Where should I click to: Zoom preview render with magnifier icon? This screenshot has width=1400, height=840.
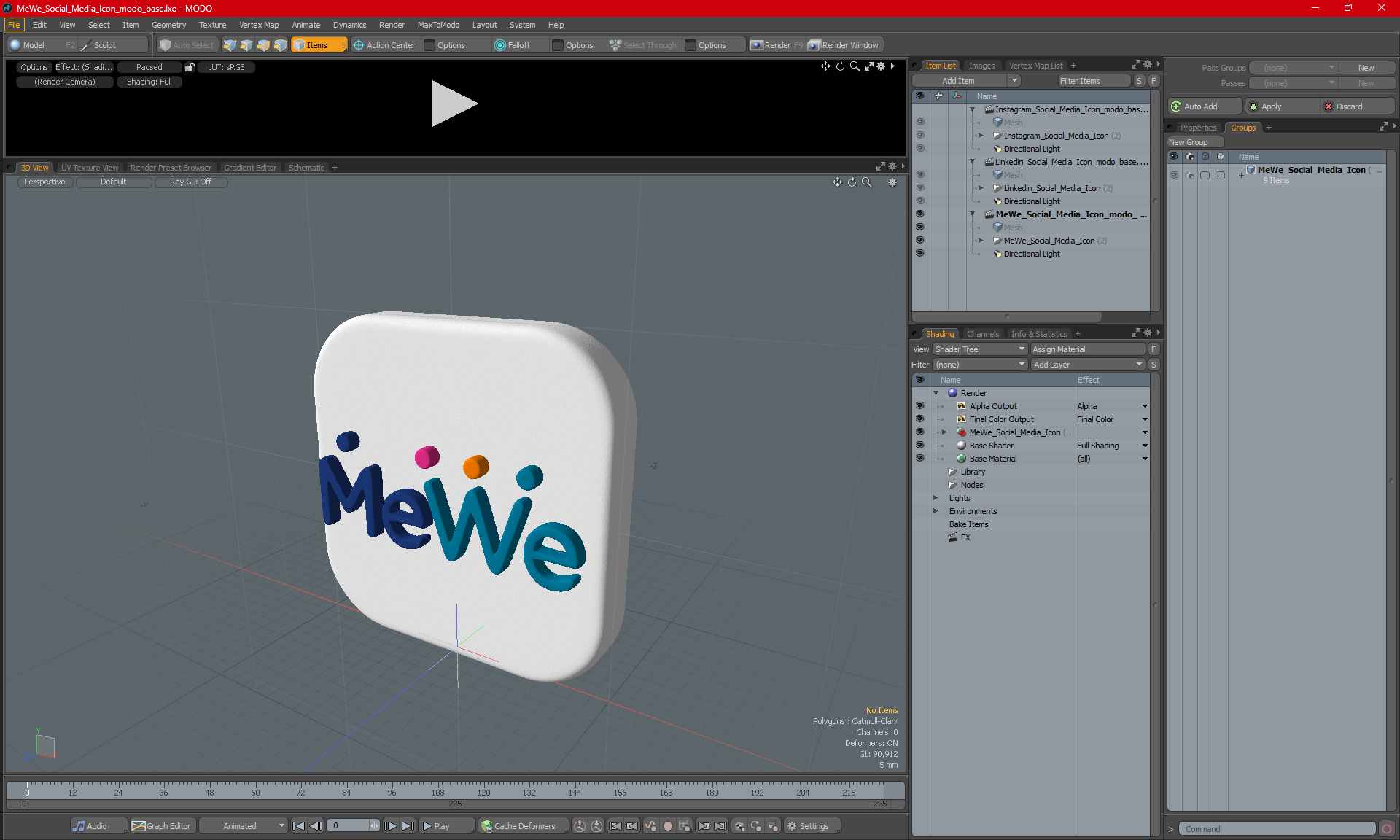tap(855, 66)
